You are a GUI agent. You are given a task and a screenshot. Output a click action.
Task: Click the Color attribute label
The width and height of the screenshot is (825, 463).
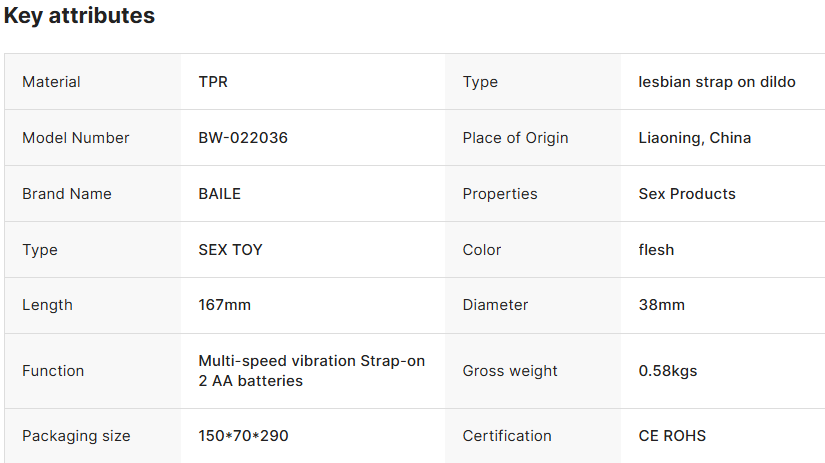[x=482, y=250]
